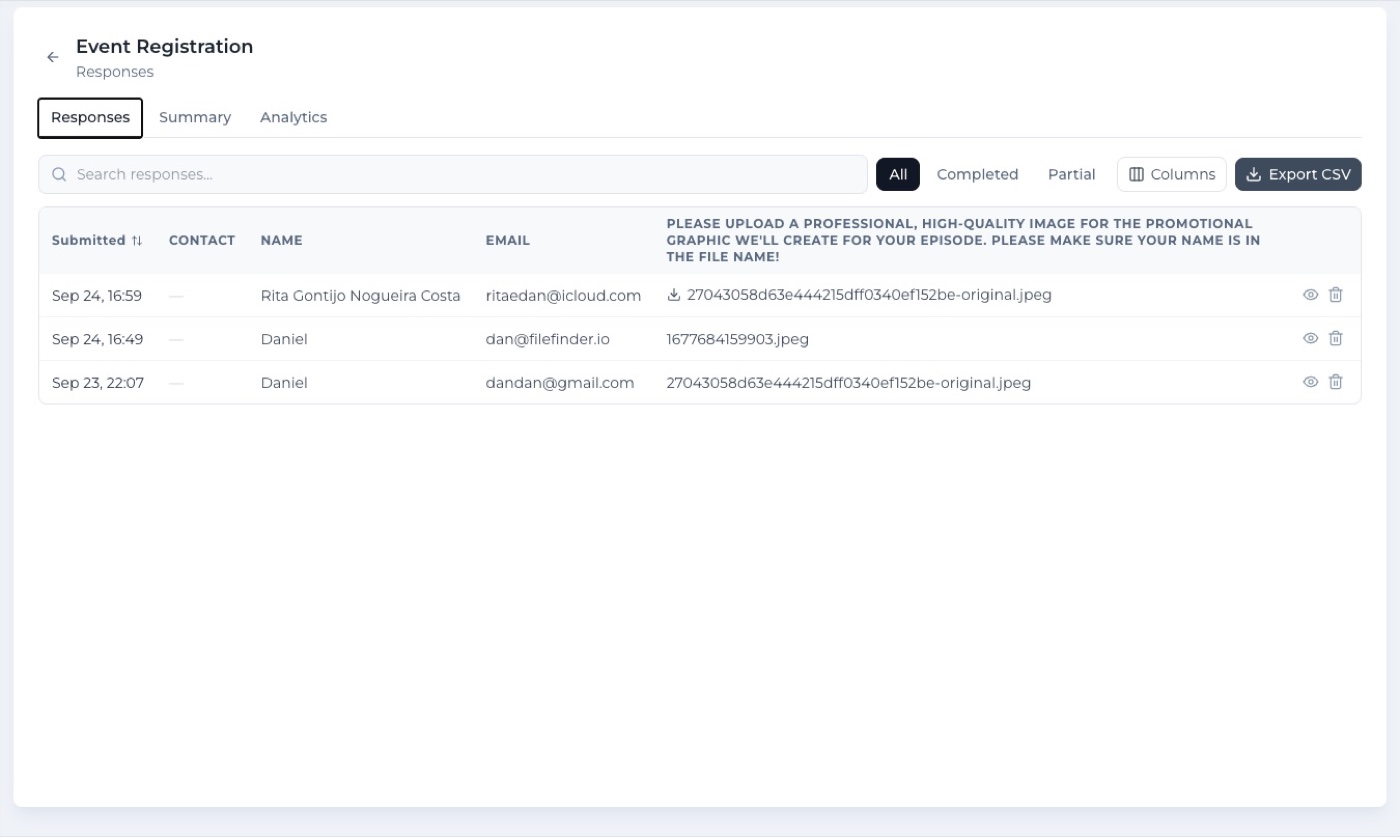View the dandan@gmail.com response

(1310, 382)
